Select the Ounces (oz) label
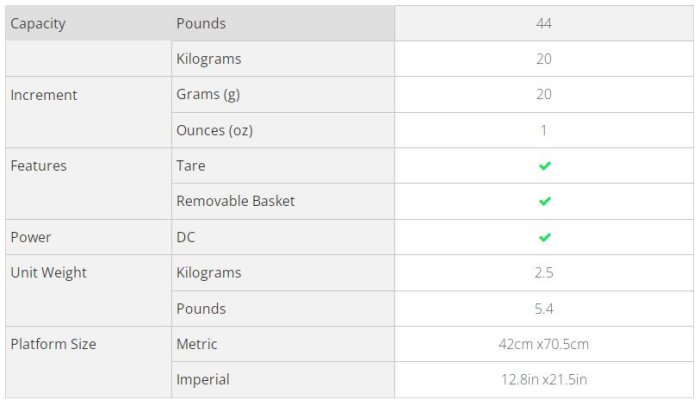Screen dimensions: 700x406 pos(214,130)
